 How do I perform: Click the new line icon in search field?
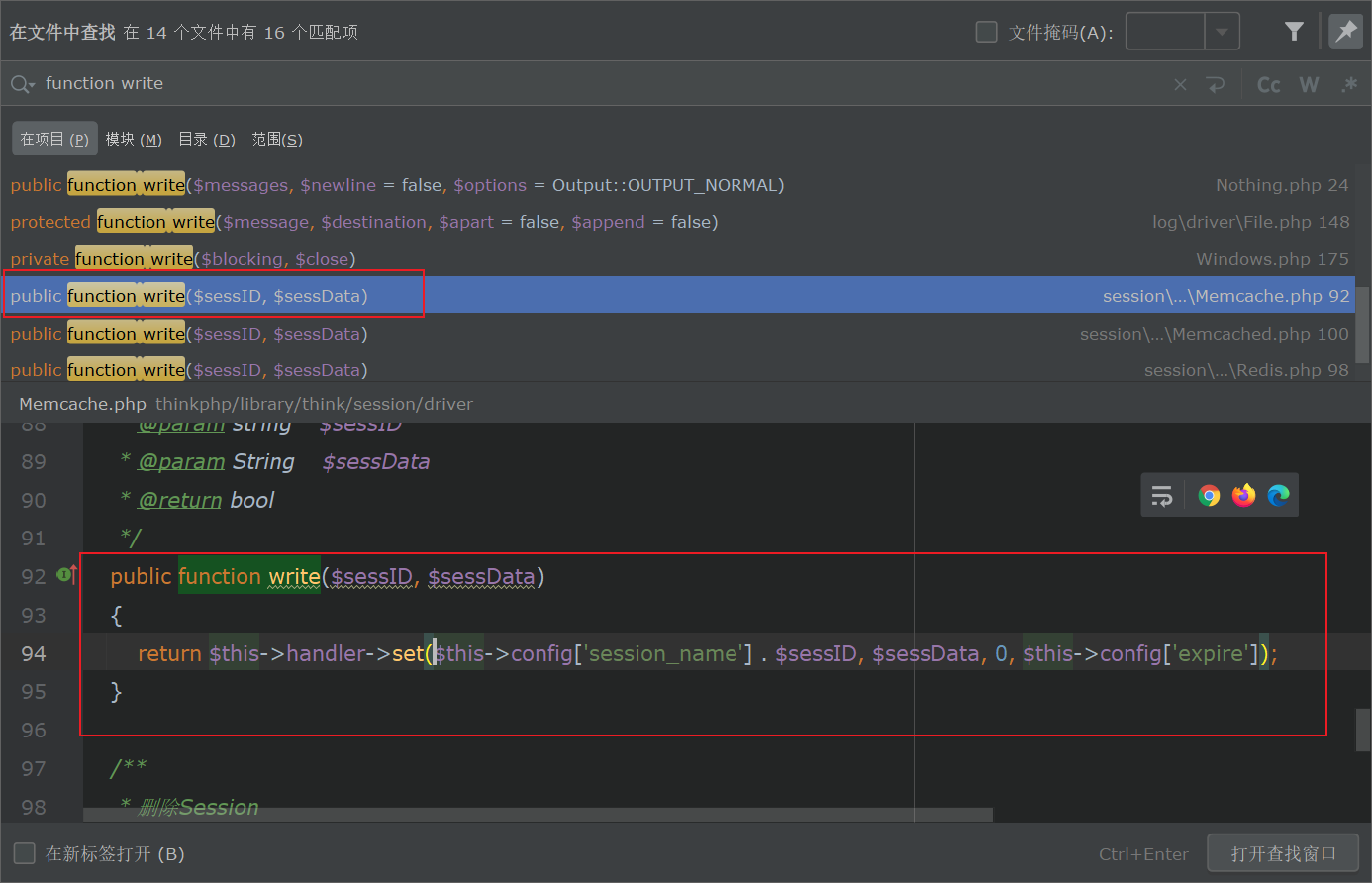click(1216, 85)
